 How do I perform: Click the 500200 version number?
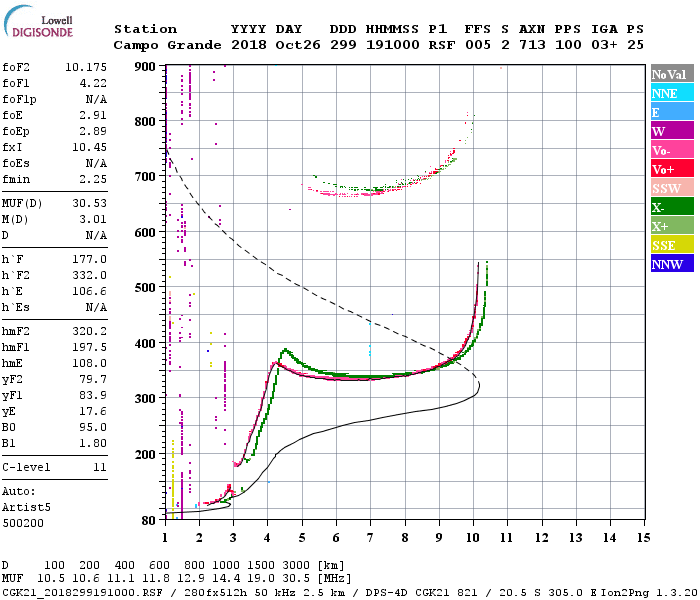pyautogui.click(x=23, y=523)
